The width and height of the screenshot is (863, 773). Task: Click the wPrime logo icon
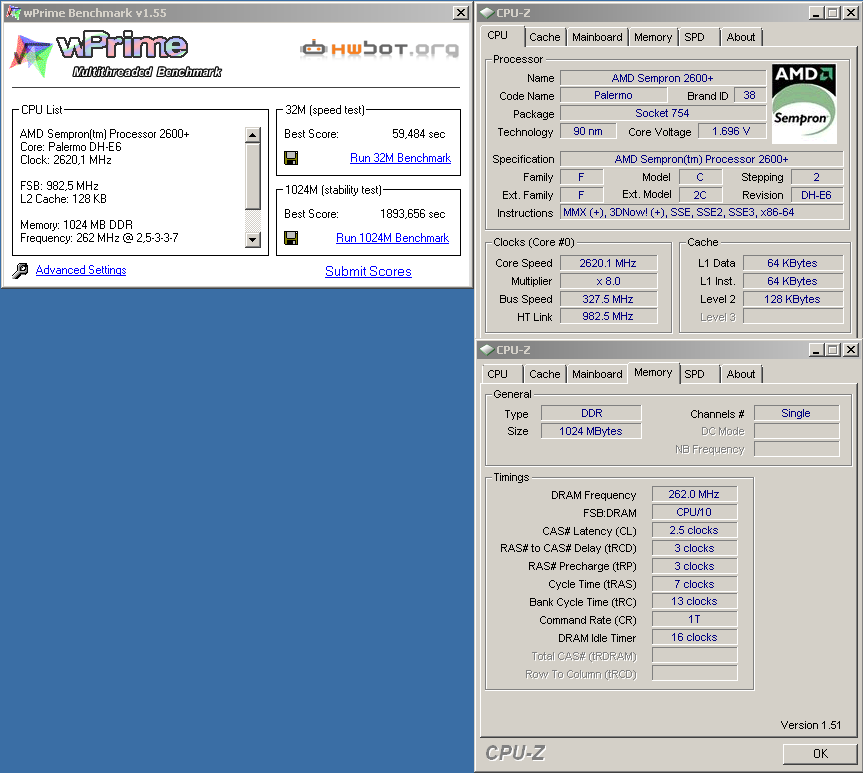(x=31, y=56)
